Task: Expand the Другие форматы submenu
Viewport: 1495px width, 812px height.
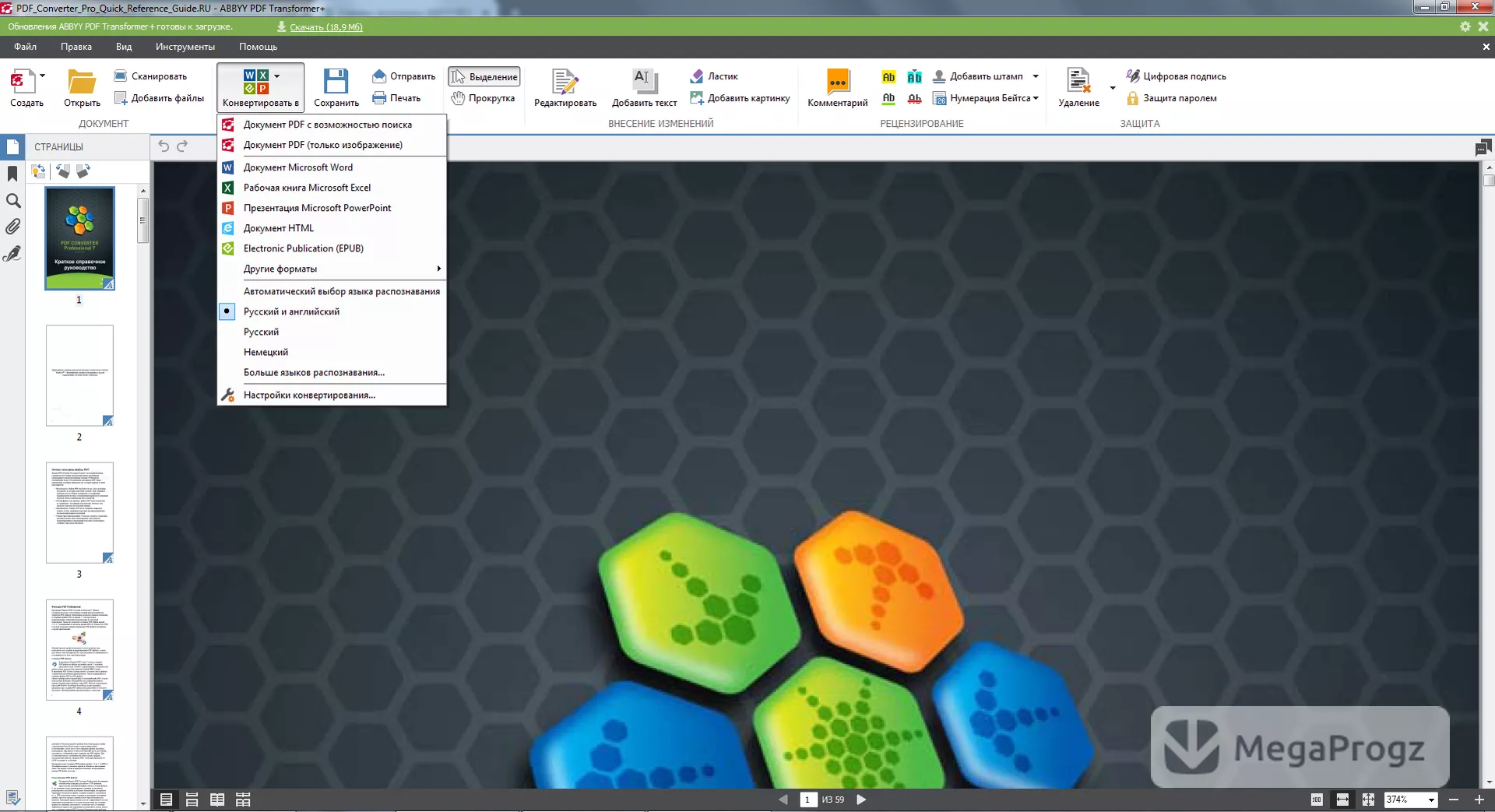Action: click(332, 269)
